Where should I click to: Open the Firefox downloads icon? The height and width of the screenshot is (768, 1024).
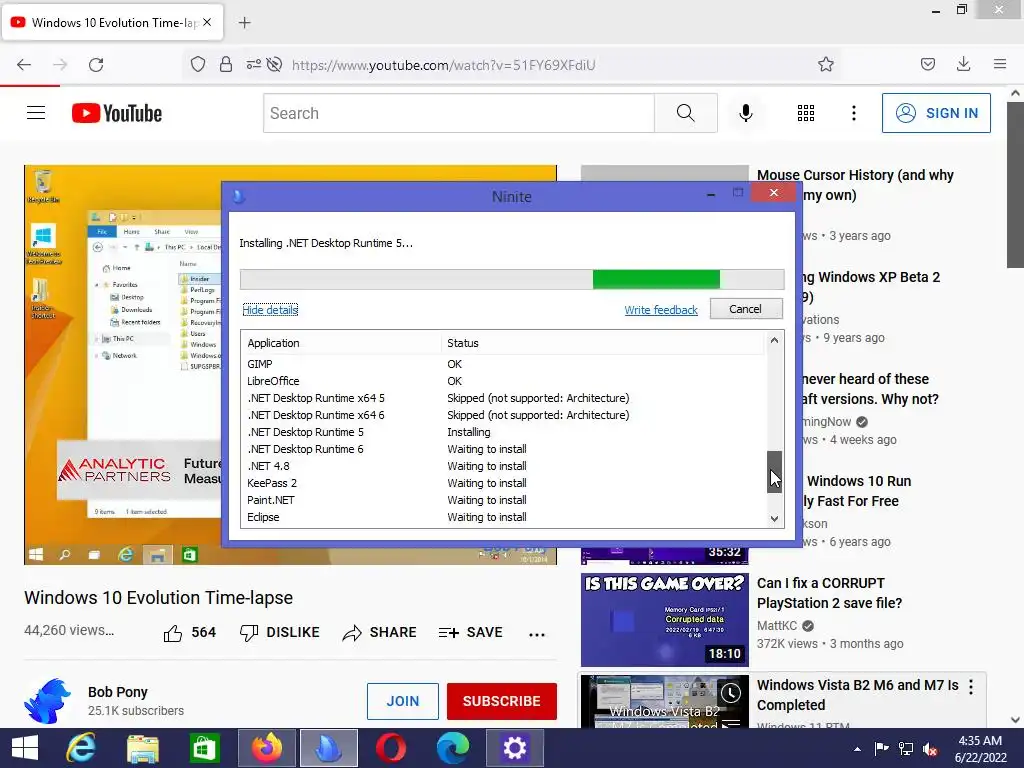pos(963,64)
